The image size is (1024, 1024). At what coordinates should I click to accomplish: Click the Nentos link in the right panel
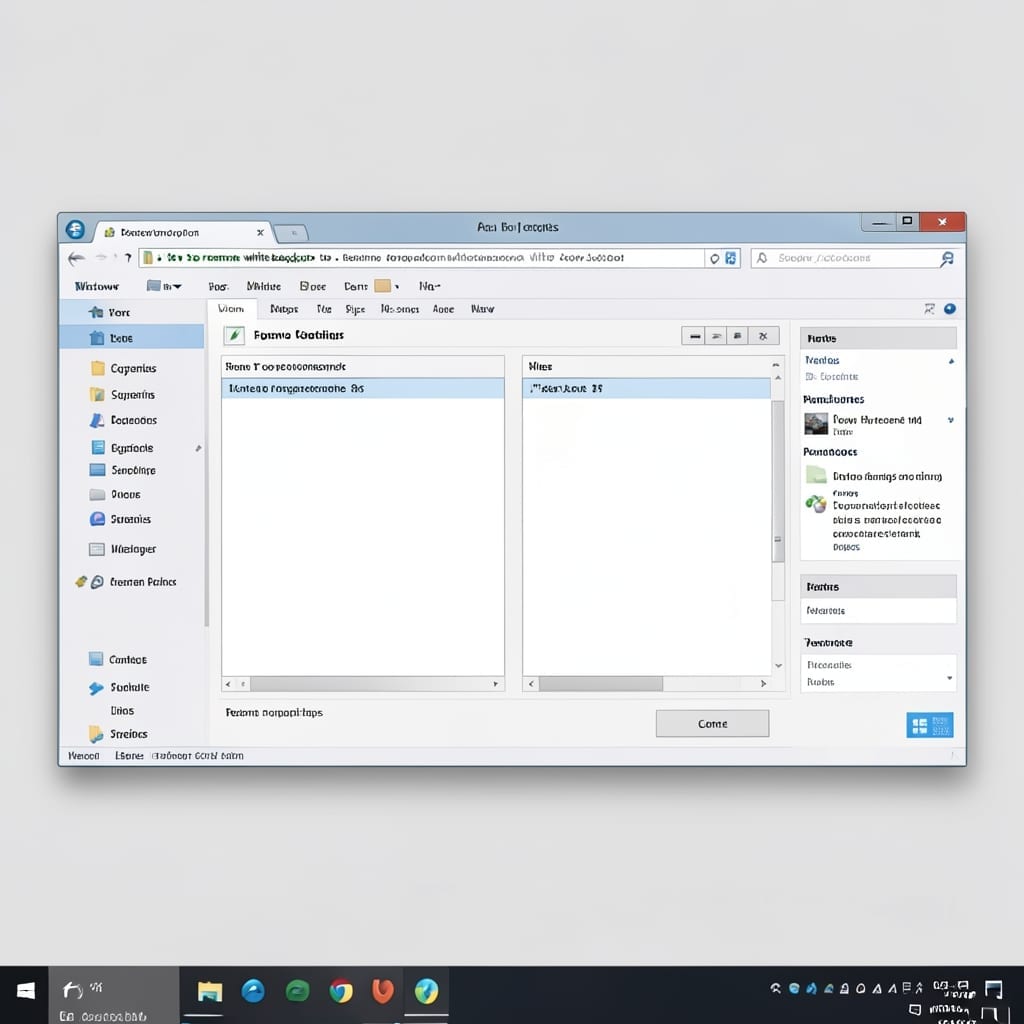point(822,360)
